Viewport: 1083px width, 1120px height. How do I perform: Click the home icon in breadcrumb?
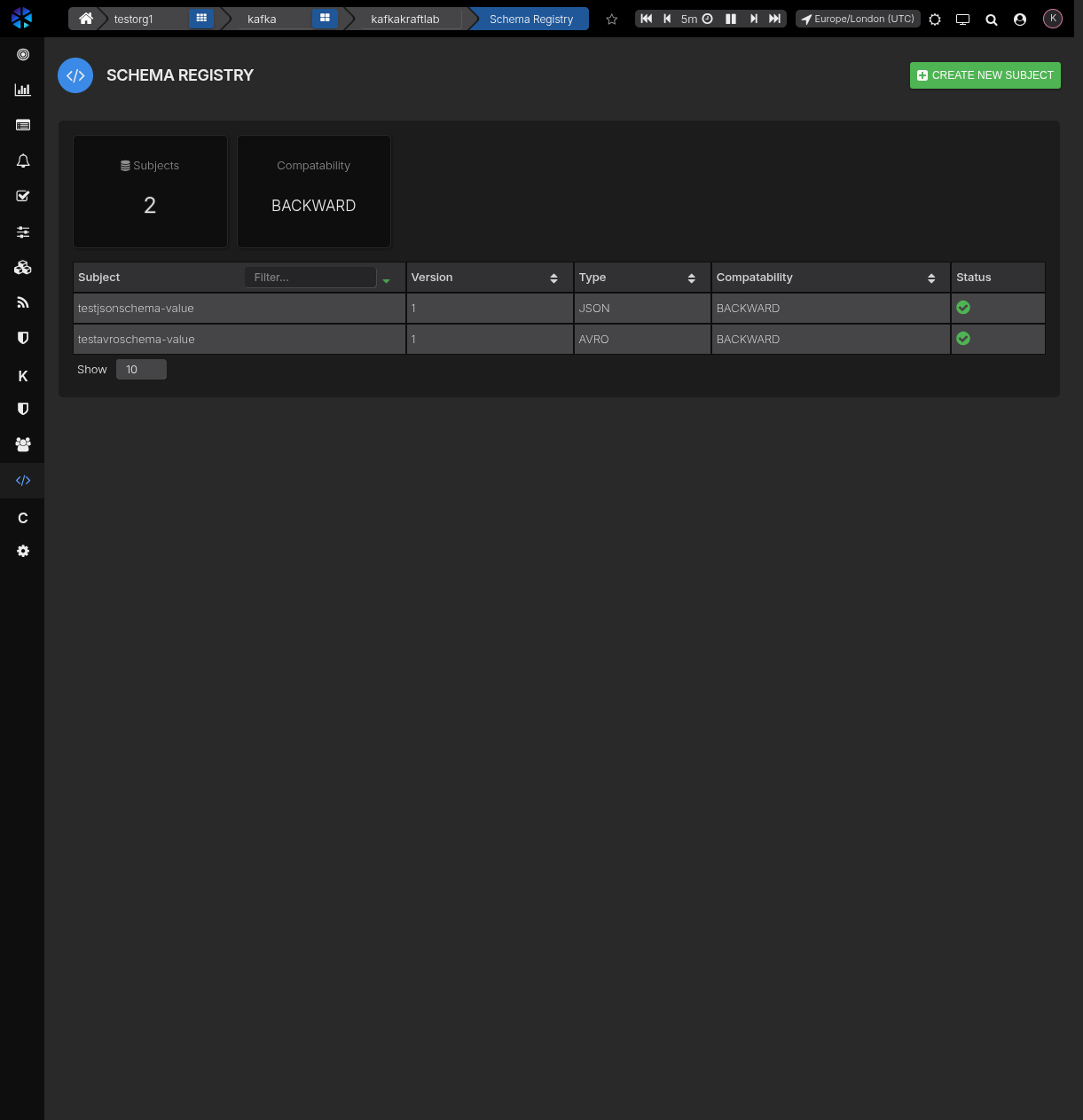click(86, 19)
